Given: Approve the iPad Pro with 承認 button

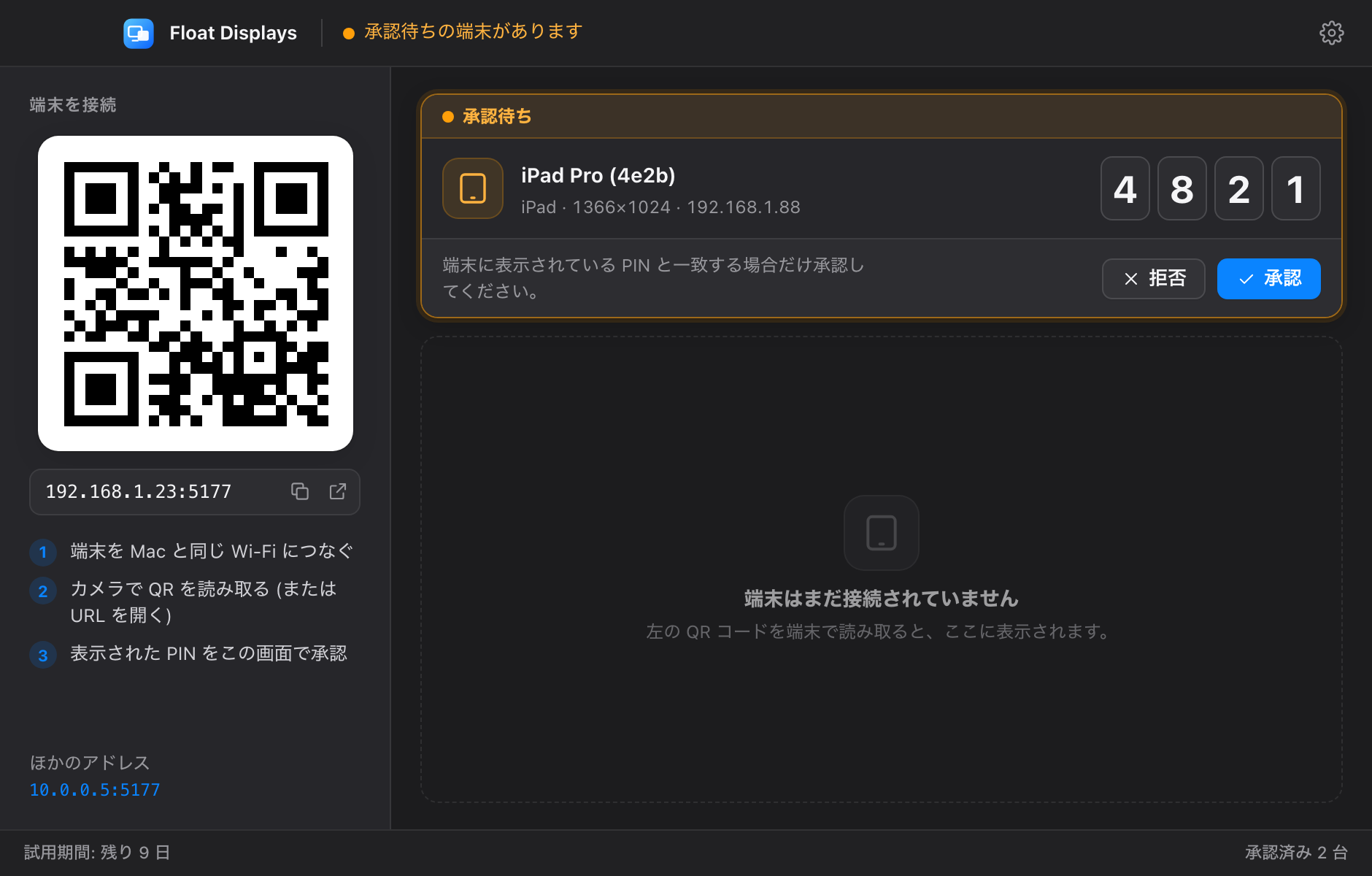Looking at the screenshot, I should click(1268, 279).
